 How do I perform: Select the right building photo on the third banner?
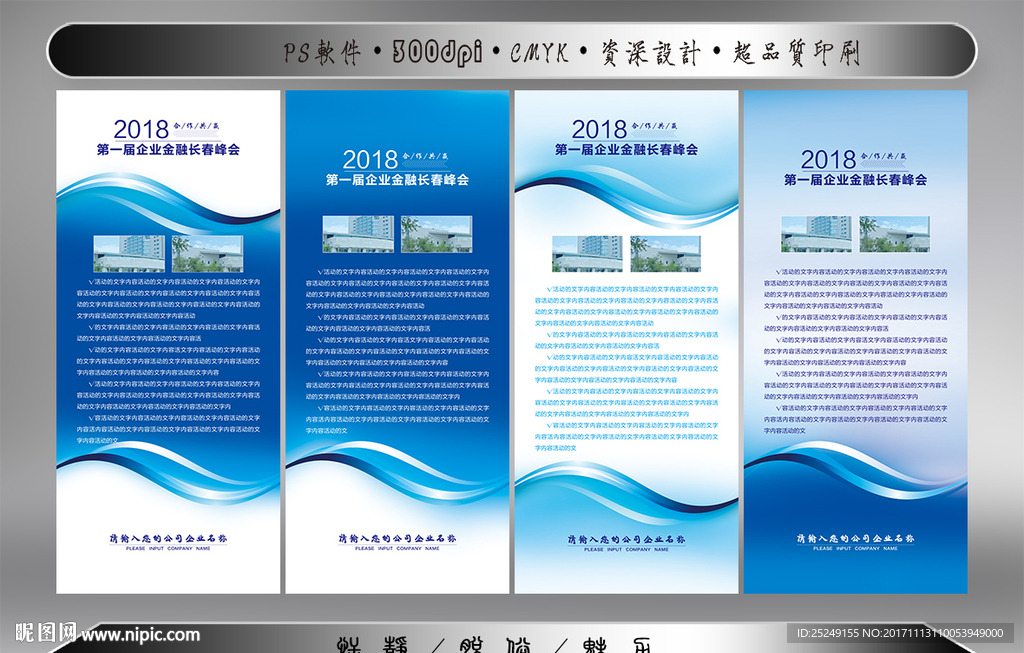point(666,254)
